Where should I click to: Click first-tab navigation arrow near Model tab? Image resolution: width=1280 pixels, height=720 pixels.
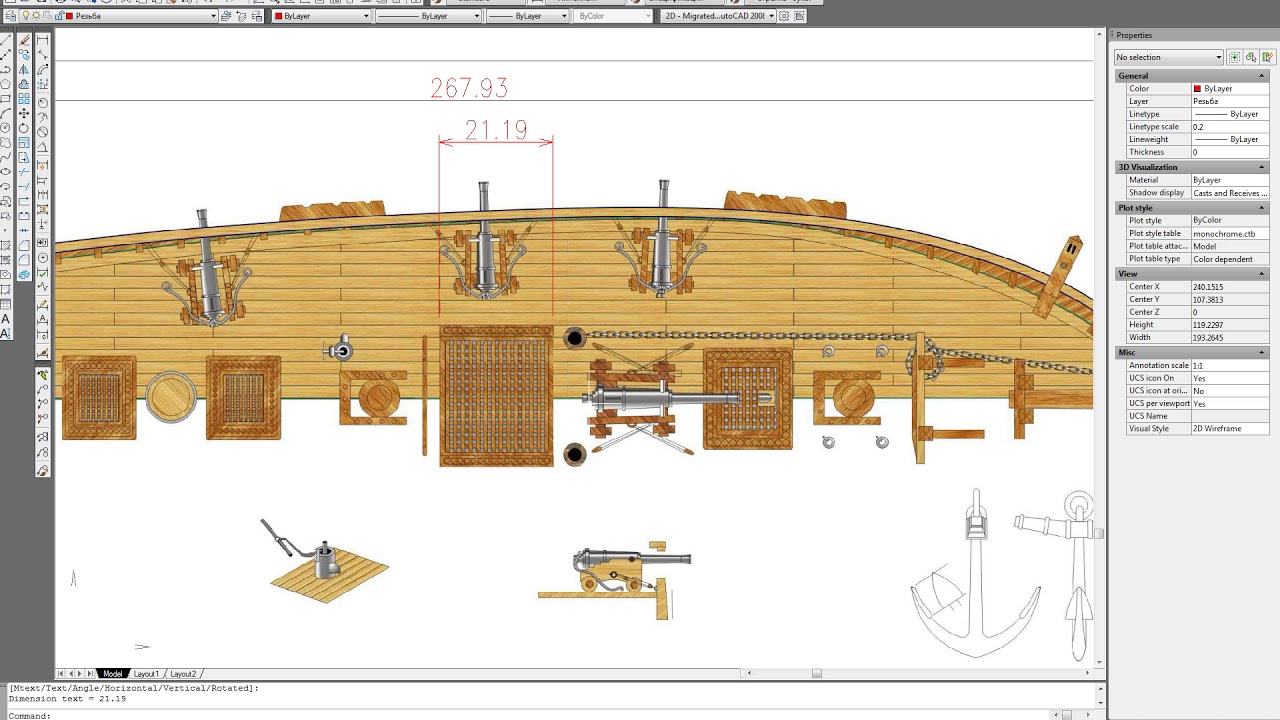pyautogui.click(x=61, y=674)
